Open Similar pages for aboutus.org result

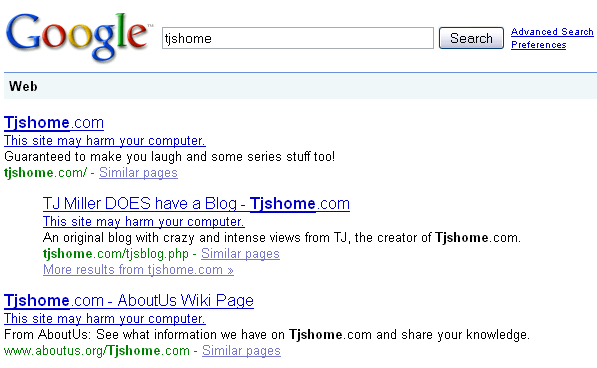point(241,350)
